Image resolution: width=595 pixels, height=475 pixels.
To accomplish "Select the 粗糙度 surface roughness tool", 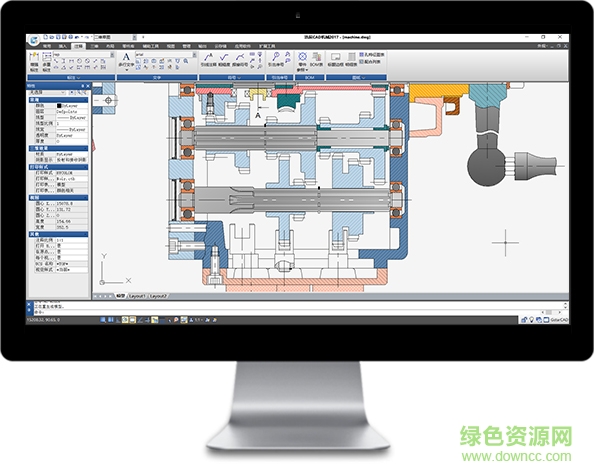I will pyautogui.click(x=224, y=60).
